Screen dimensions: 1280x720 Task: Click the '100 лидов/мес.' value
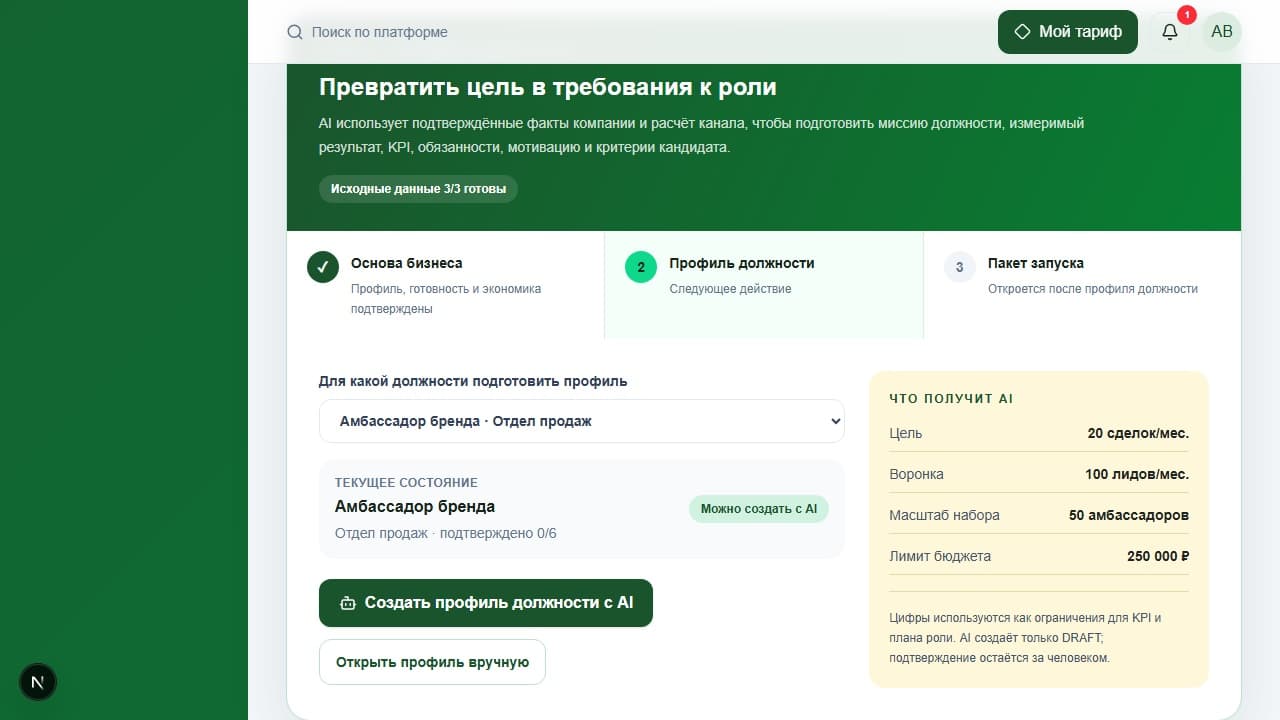tap(1137, 474)
